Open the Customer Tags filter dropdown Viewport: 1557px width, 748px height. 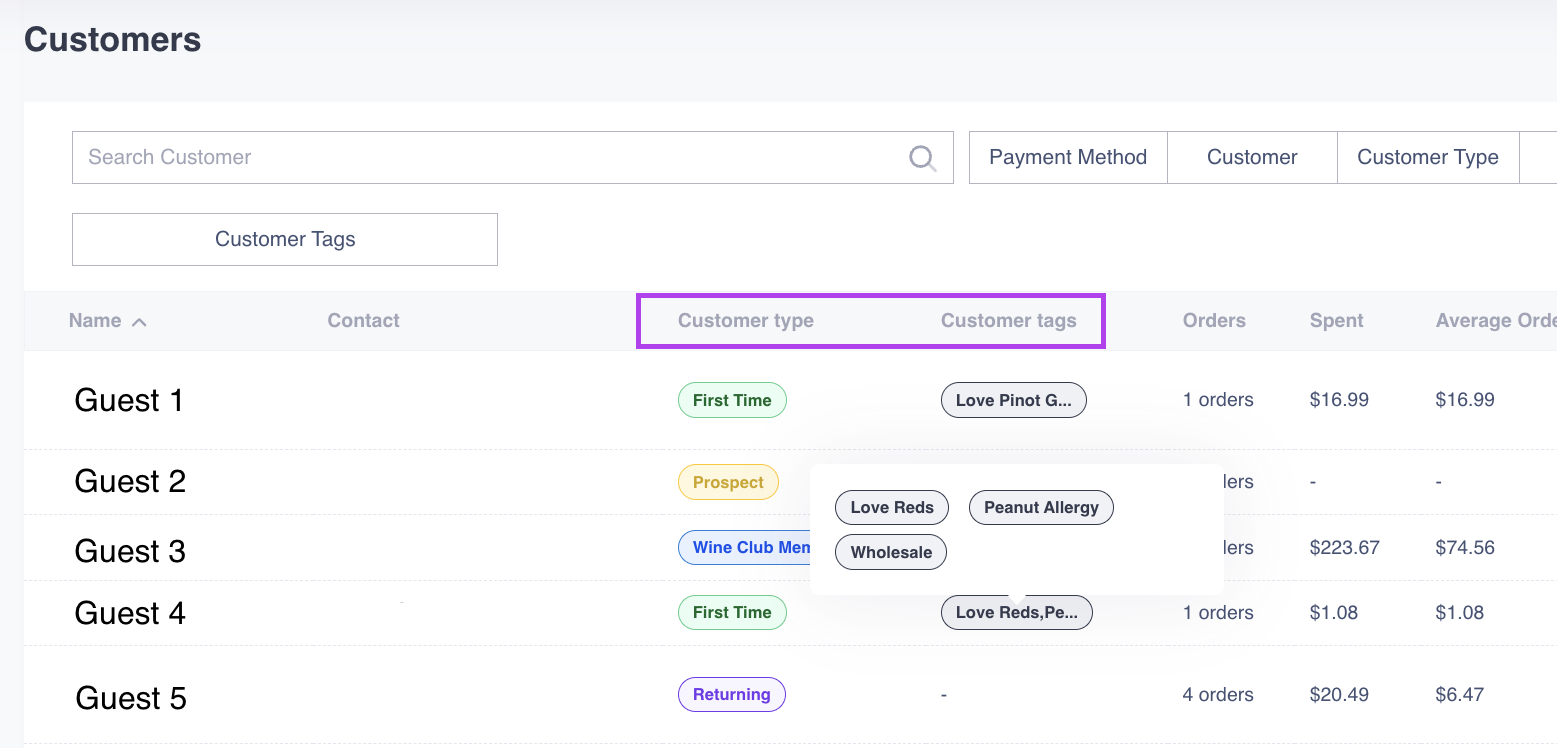click(285, 240)
